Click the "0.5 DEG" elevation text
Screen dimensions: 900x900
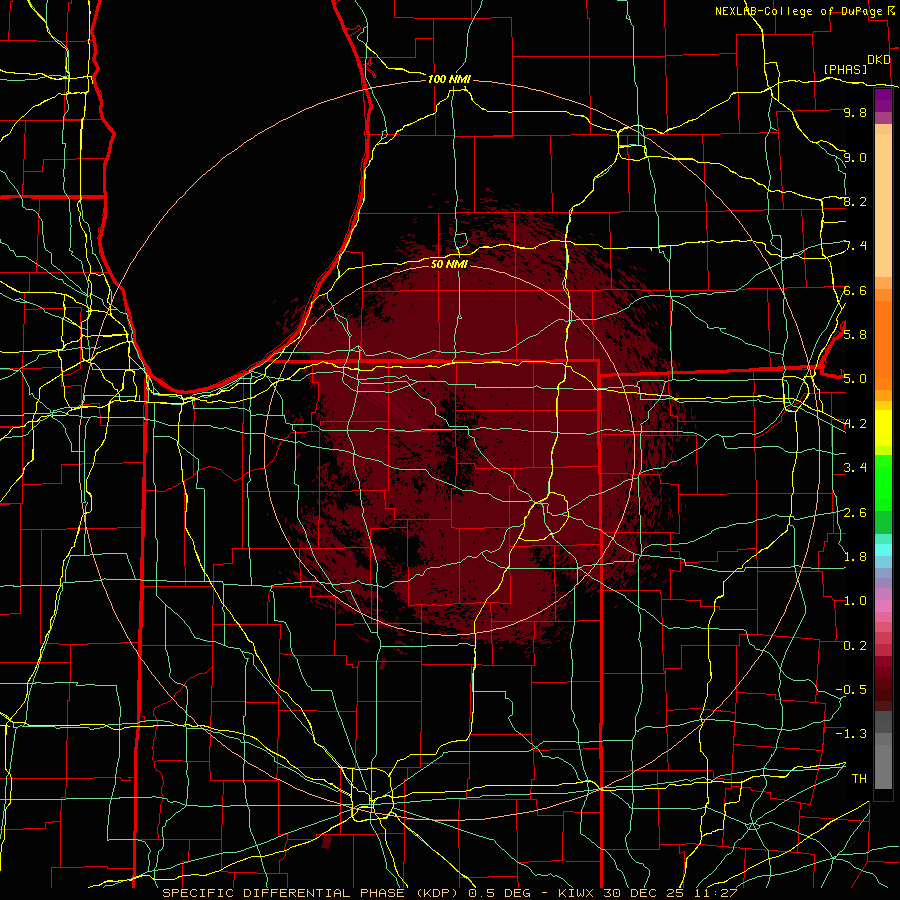[x=497, y=893]
